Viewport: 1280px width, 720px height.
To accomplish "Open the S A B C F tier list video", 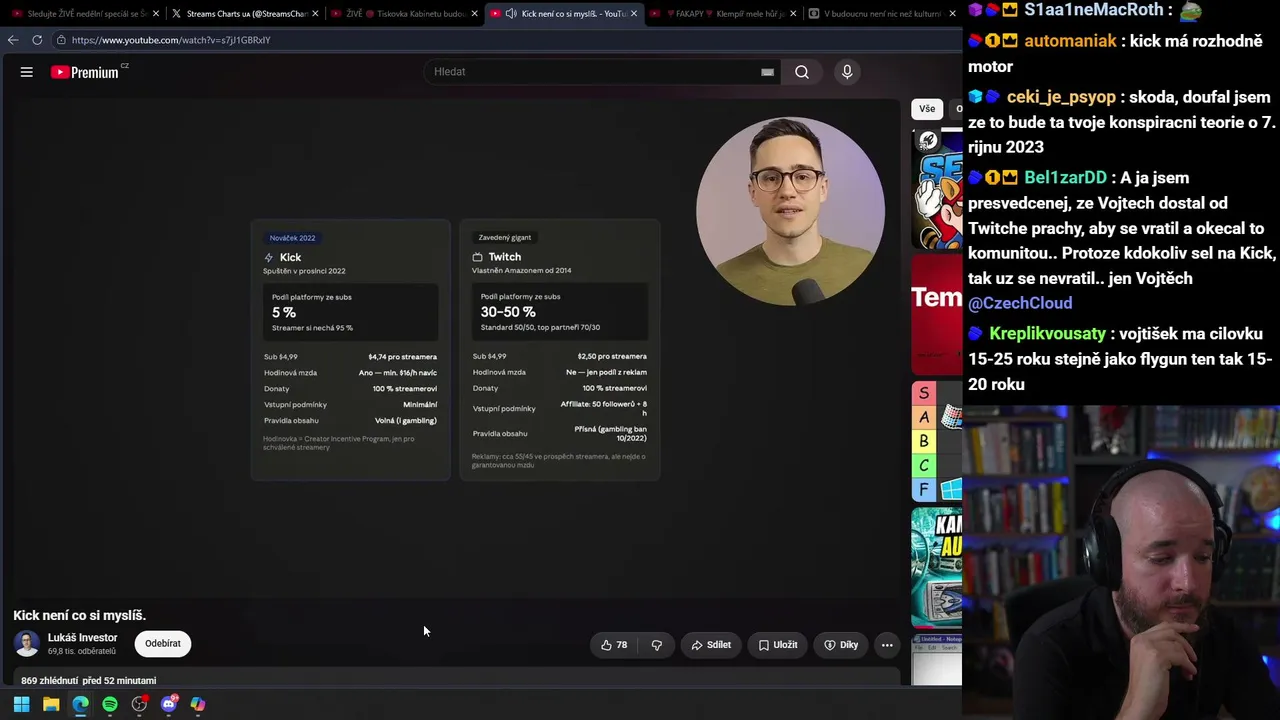I will pyautogui.click(x=937, y=441).
